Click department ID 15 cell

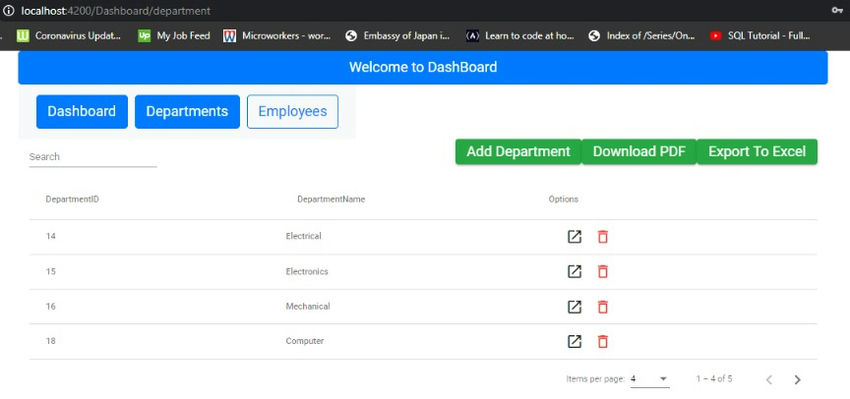click(51, 271)
